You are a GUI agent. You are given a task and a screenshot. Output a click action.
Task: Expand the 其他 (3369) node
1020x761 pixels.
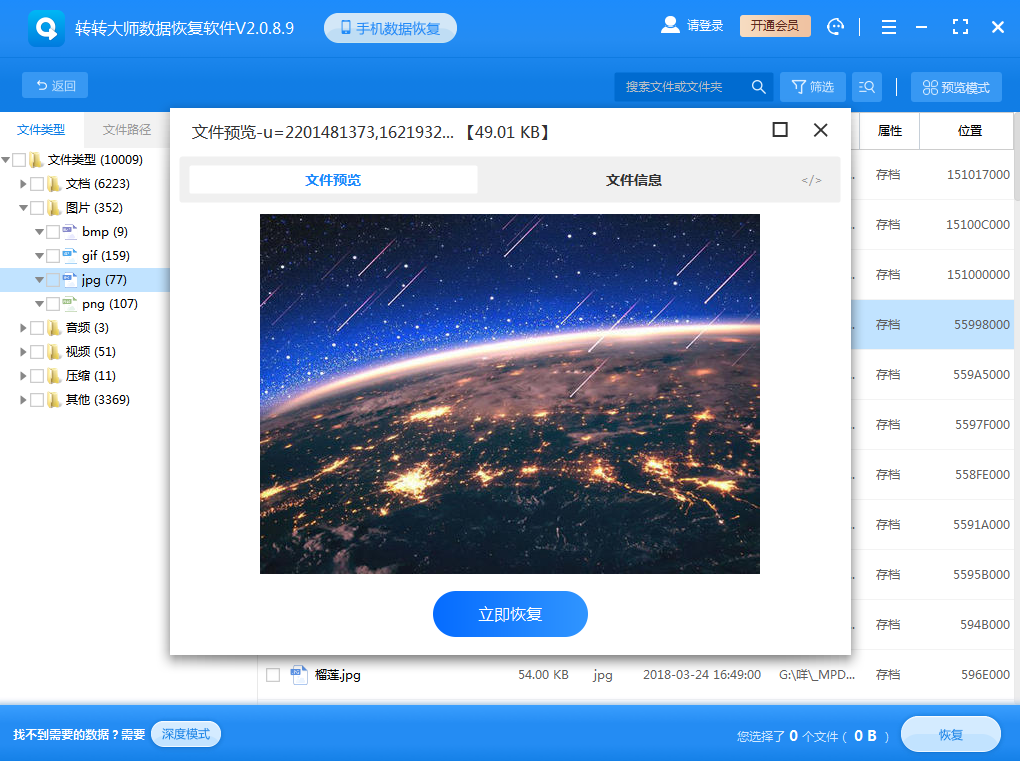coord(23,400)
